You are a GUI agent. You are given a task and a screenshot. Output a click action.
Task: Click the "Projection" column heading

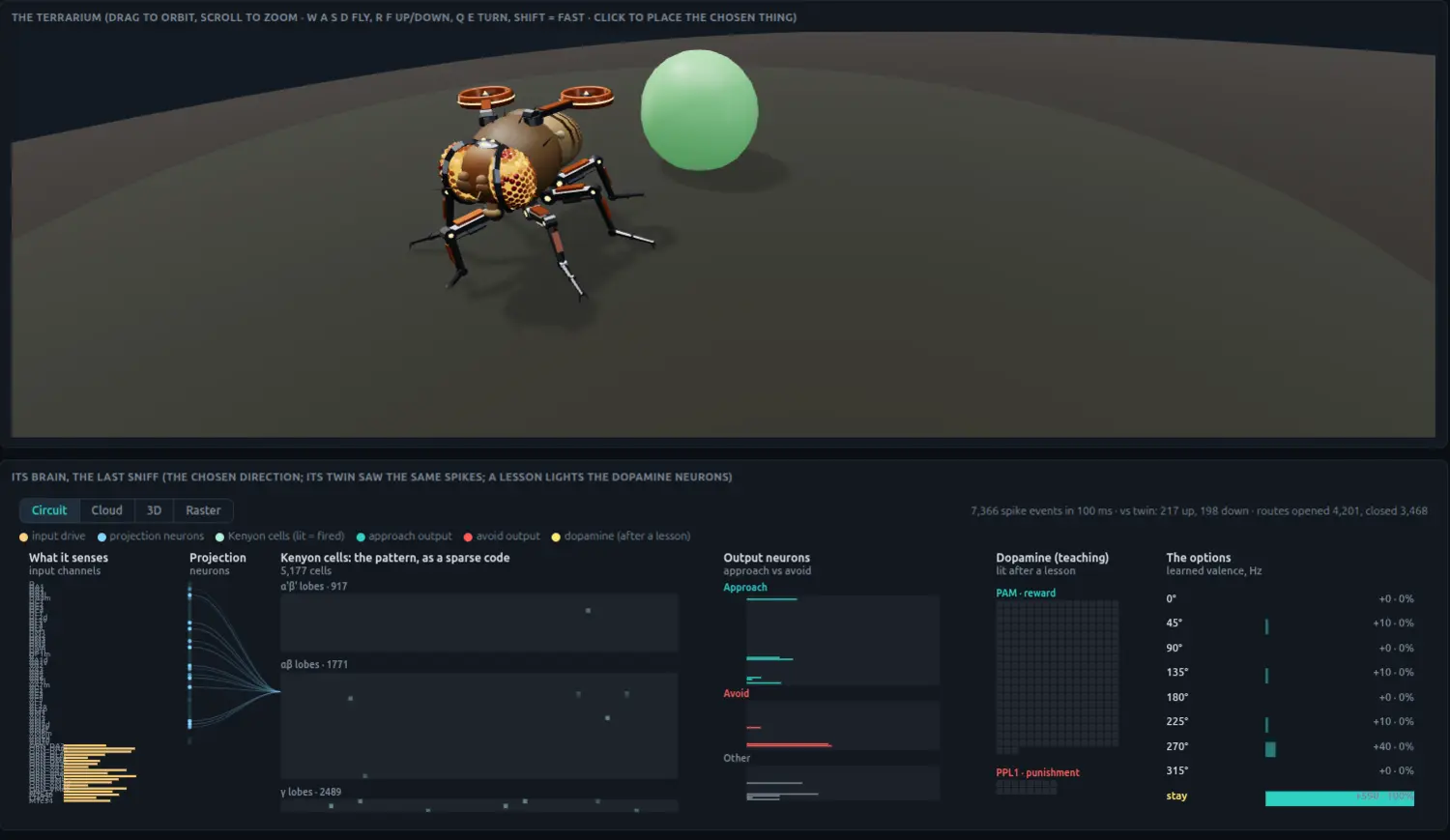tap(217, 558)
